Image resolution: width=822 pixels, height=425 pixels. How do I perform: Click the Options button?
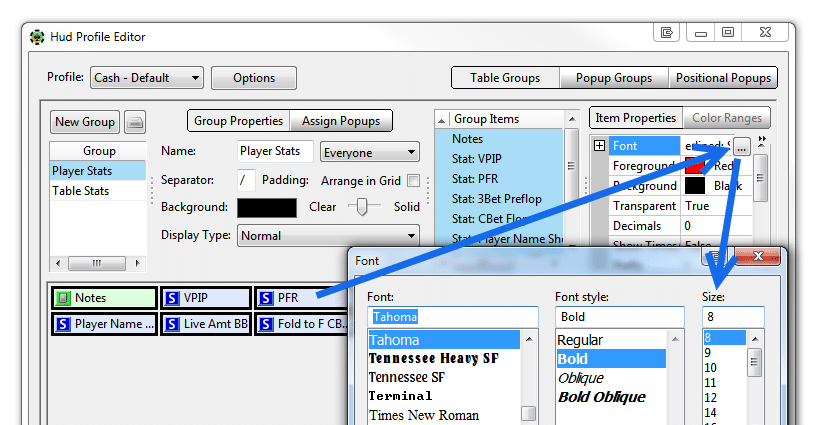254,78
